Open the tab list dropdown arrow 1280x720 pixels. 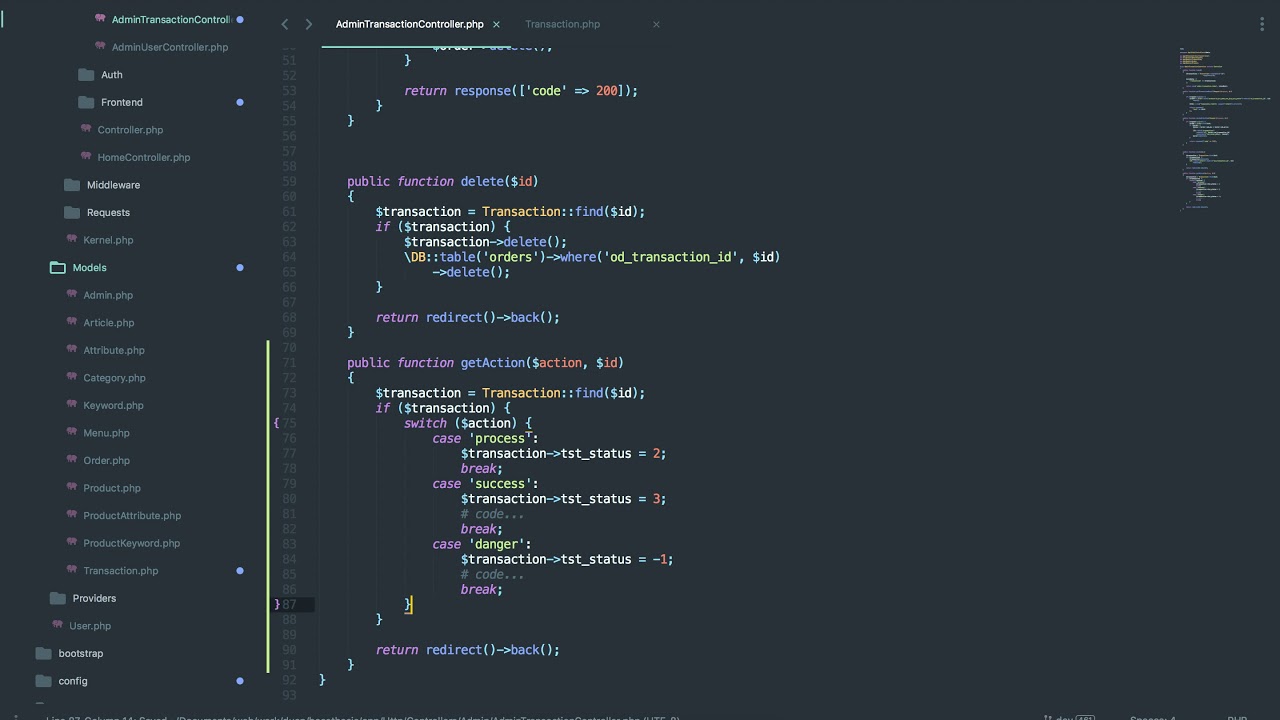(x=1263, y=24)
